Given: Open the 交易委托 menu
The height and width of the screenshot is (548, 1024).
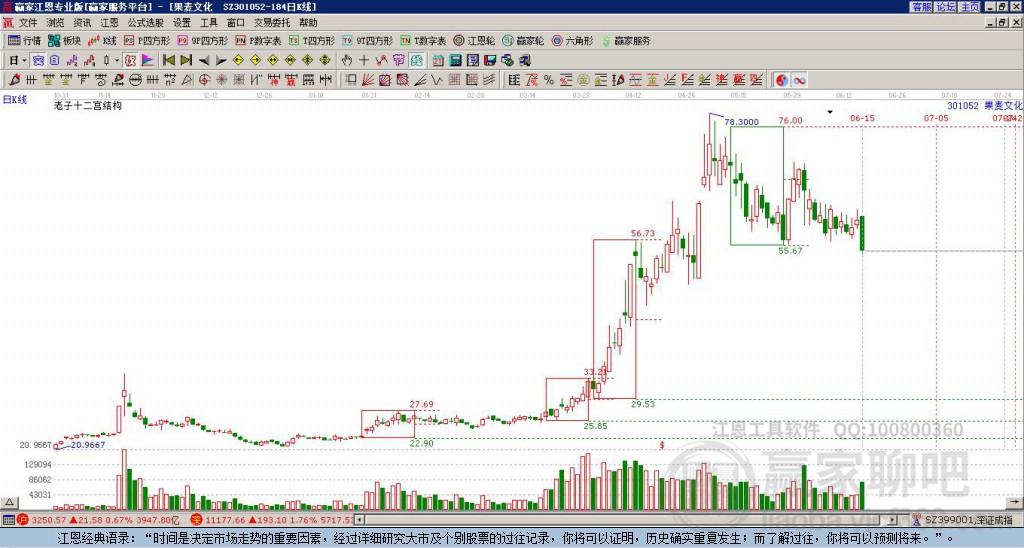Looking at the screenshot, I should [x=272, y=23].
